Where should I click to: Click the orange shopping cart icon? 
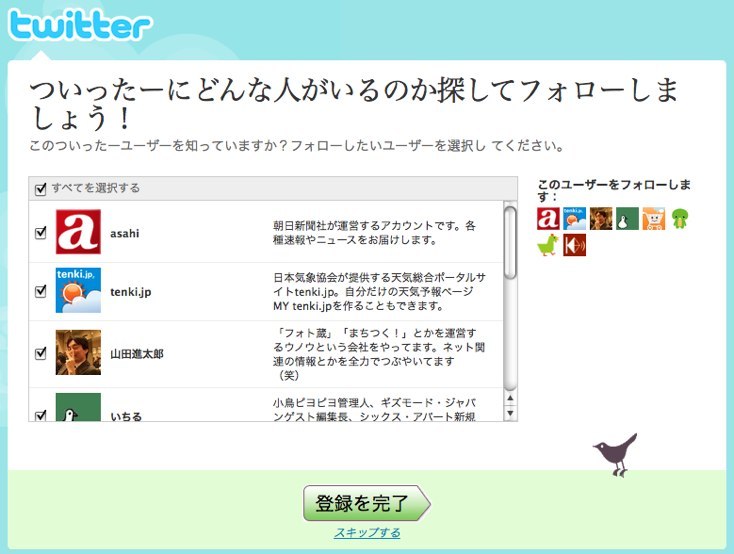coord(653,218)
